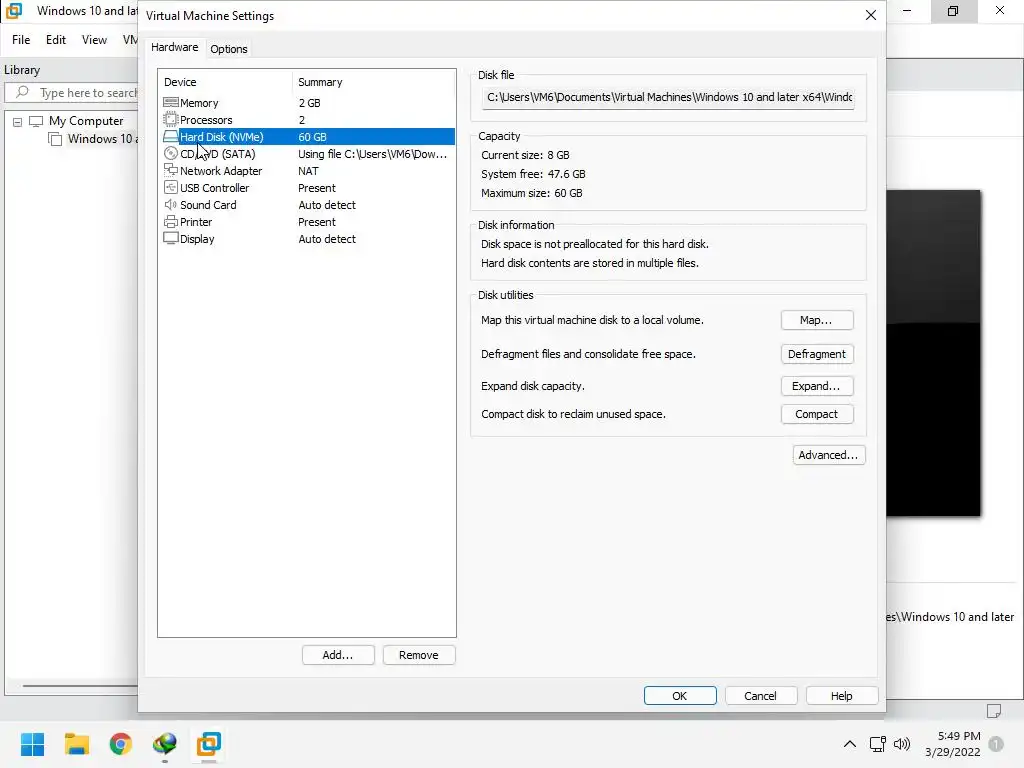Select the Network Adapter icon
Screen dimensions: 1024x768
click(170, 170)
